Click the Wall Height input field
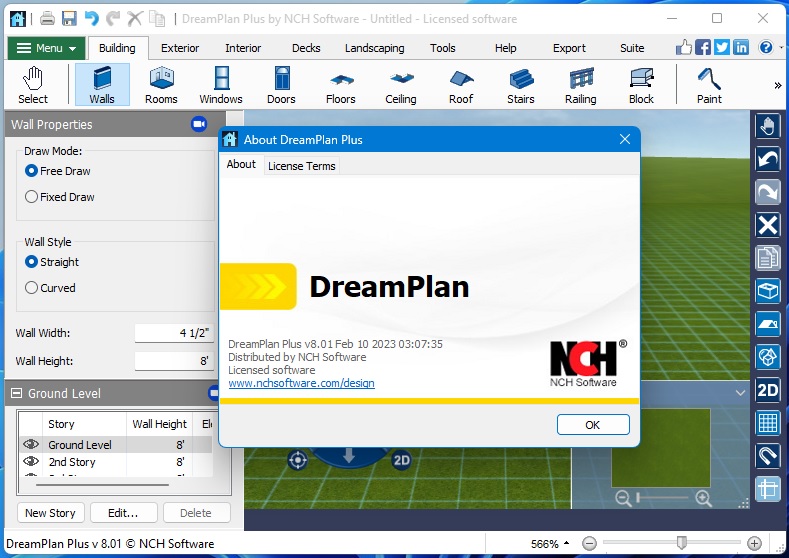The image size is (789, 558). click(174, 361)
